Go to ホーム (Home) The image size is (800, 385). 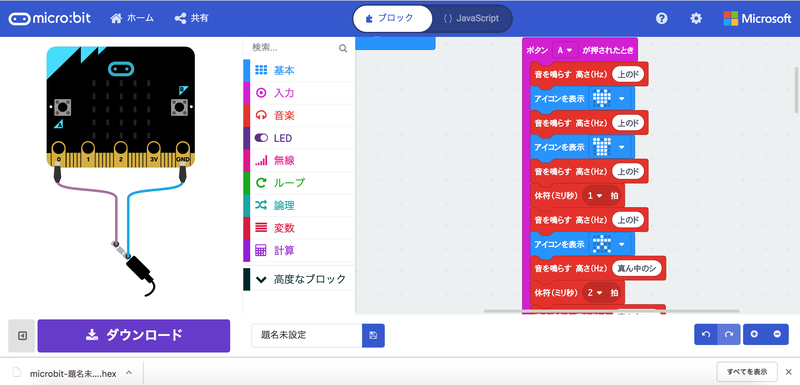[x=132, y=18]
